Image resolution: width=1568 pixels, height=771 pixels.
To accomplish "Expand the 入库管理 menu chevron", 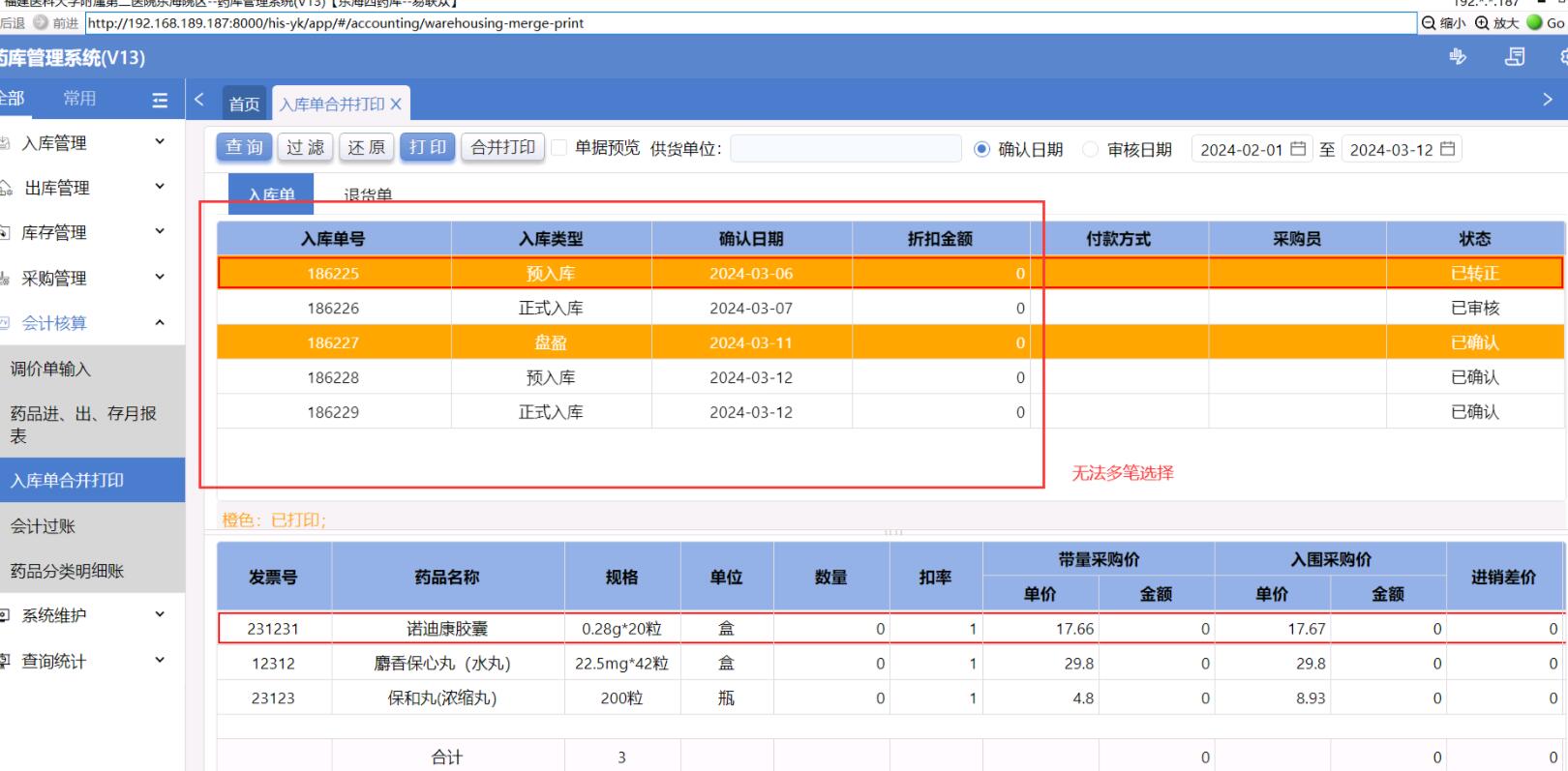I will tap(160, 142).
